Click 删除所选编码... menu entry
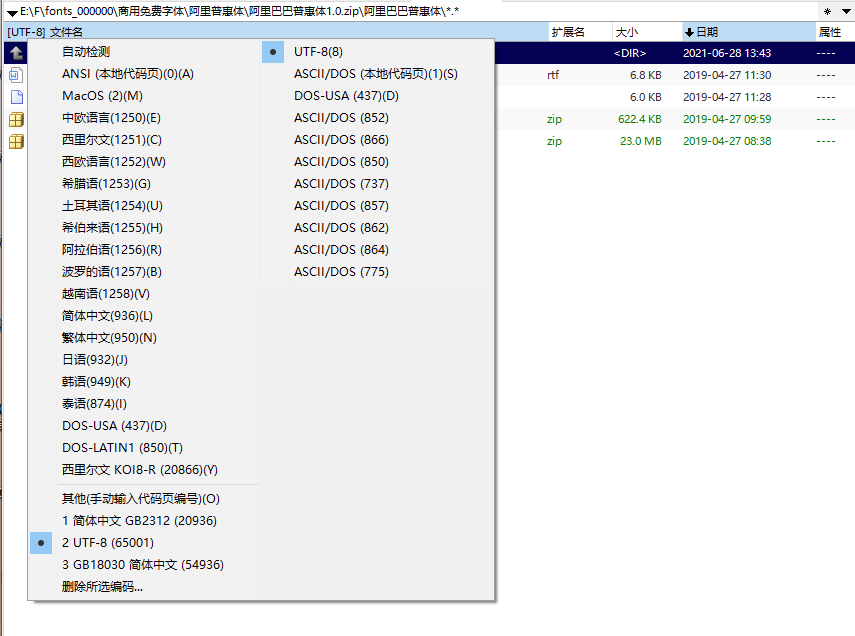The image size is (855, 636). click(x=102, y=587)
